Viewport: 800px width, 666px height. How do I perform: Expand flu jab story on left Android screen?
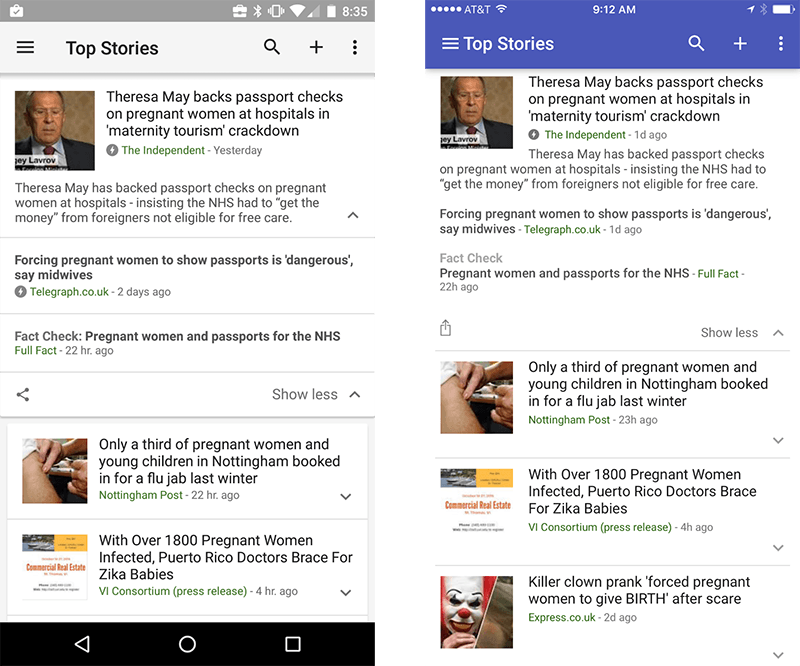click(x=346, y=496)
